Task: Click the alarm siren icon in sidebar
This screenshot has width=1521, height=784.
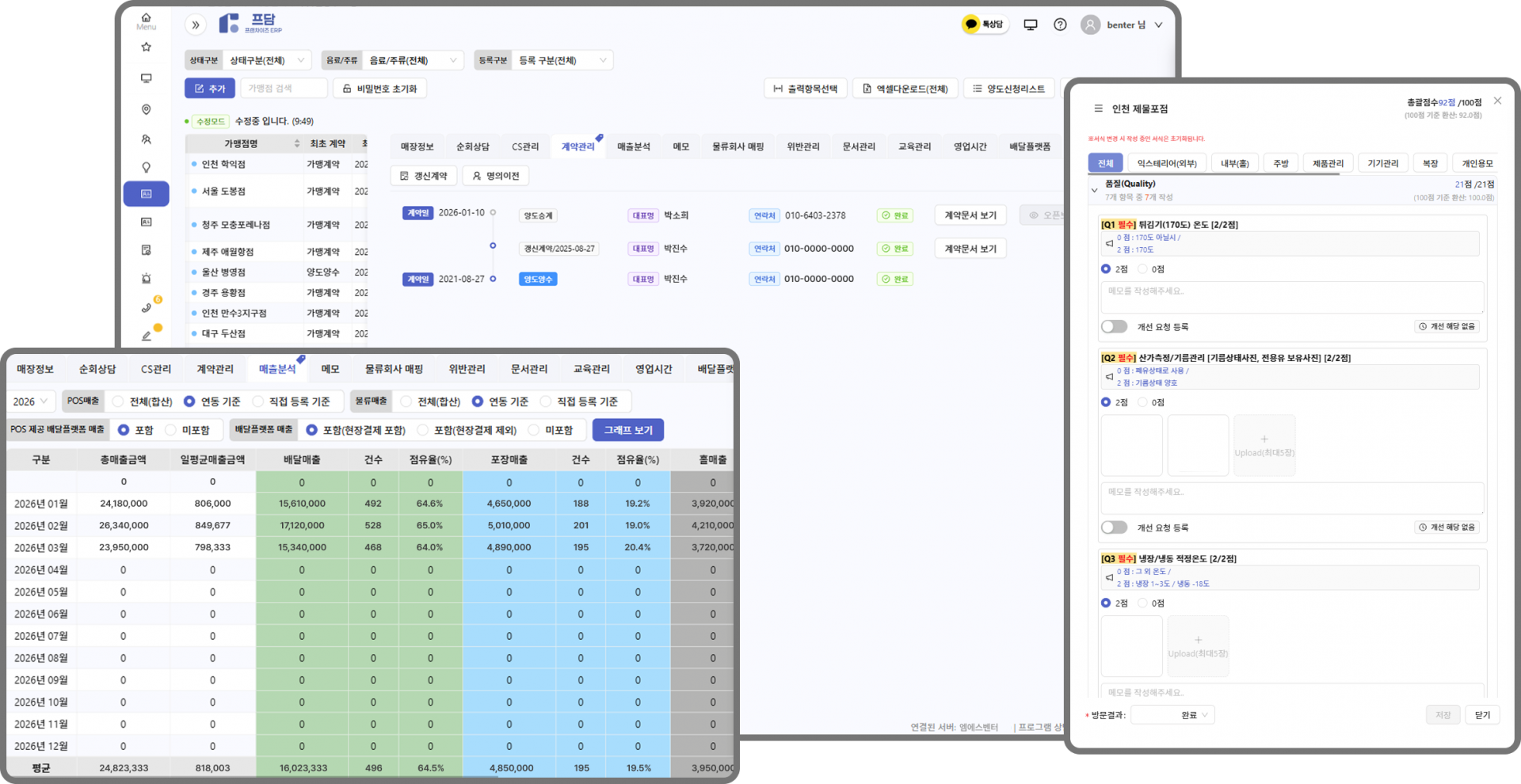Action: coord(146,279)
